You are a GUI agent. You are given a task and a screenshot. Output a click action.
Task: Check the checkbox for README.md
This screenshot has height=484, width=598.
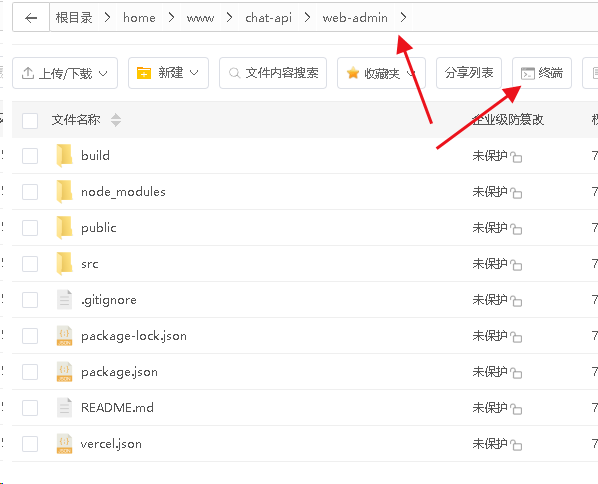tap(30, 408)
